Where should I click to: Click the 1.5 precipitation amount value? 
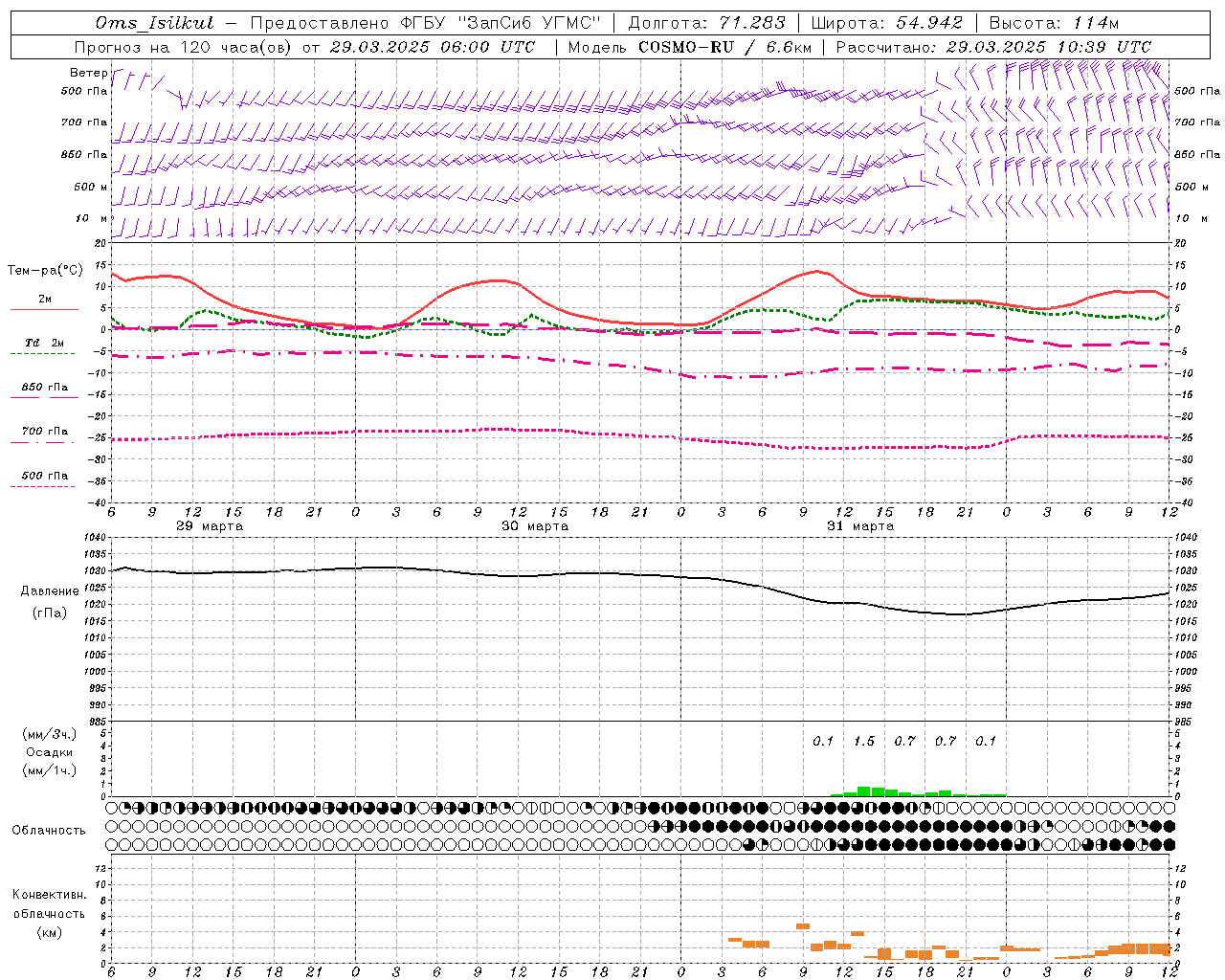(x=864, y=741)
